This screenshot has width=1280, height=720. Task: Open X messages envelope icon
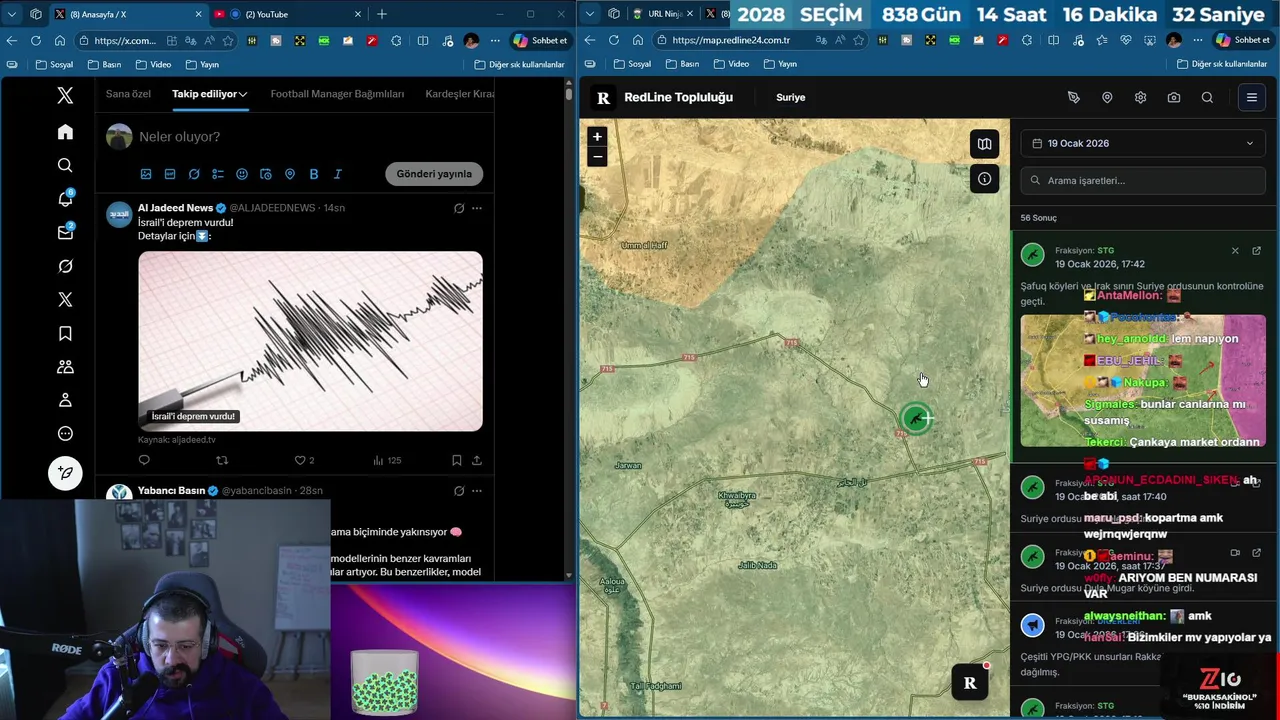(x=65, y=232)
